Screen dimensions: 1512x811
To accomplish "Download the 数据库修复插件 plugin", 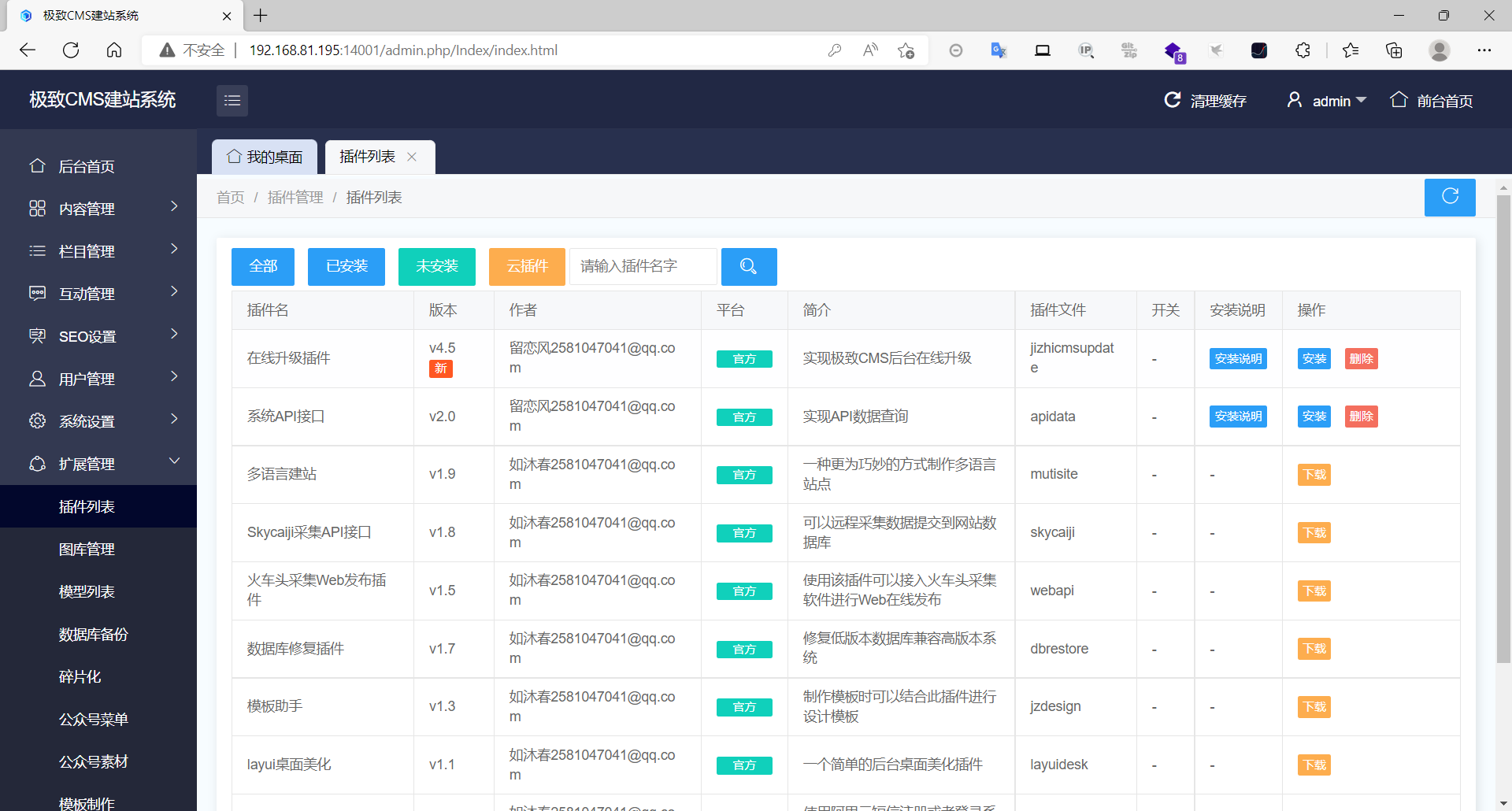I will pyautogui.click(x=1314, y=648).
